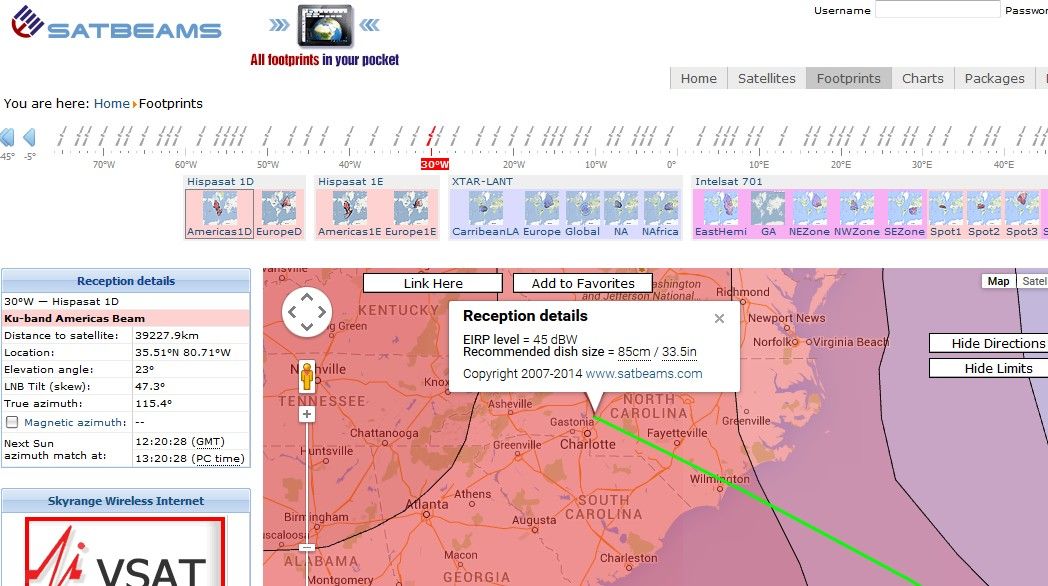This screenshot has height=586, width=1048.
Task: Click the Street View pegman icon
Action: 307,376
